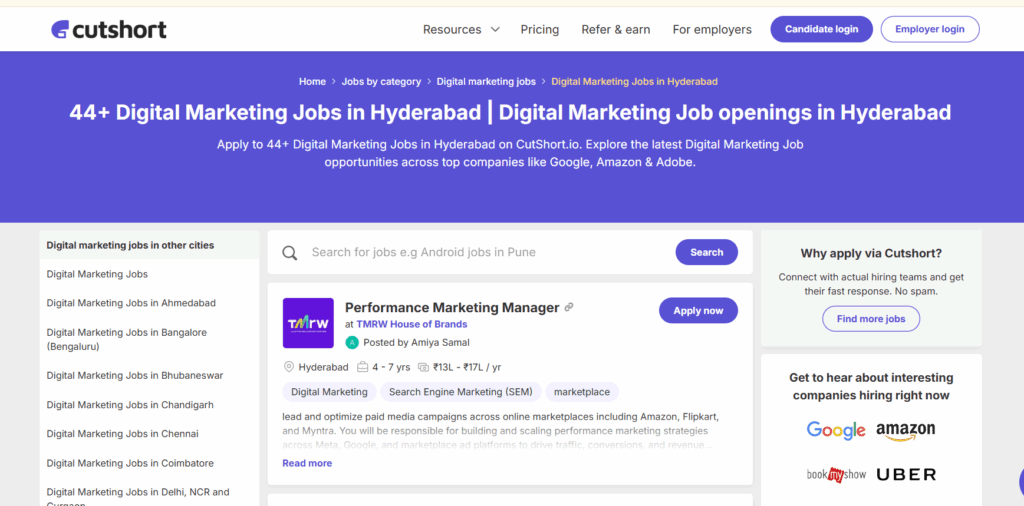Open Digital Marketing Jobs in Ahmedabad
The image size is (1024, 506).
click(x=131, y=303)
